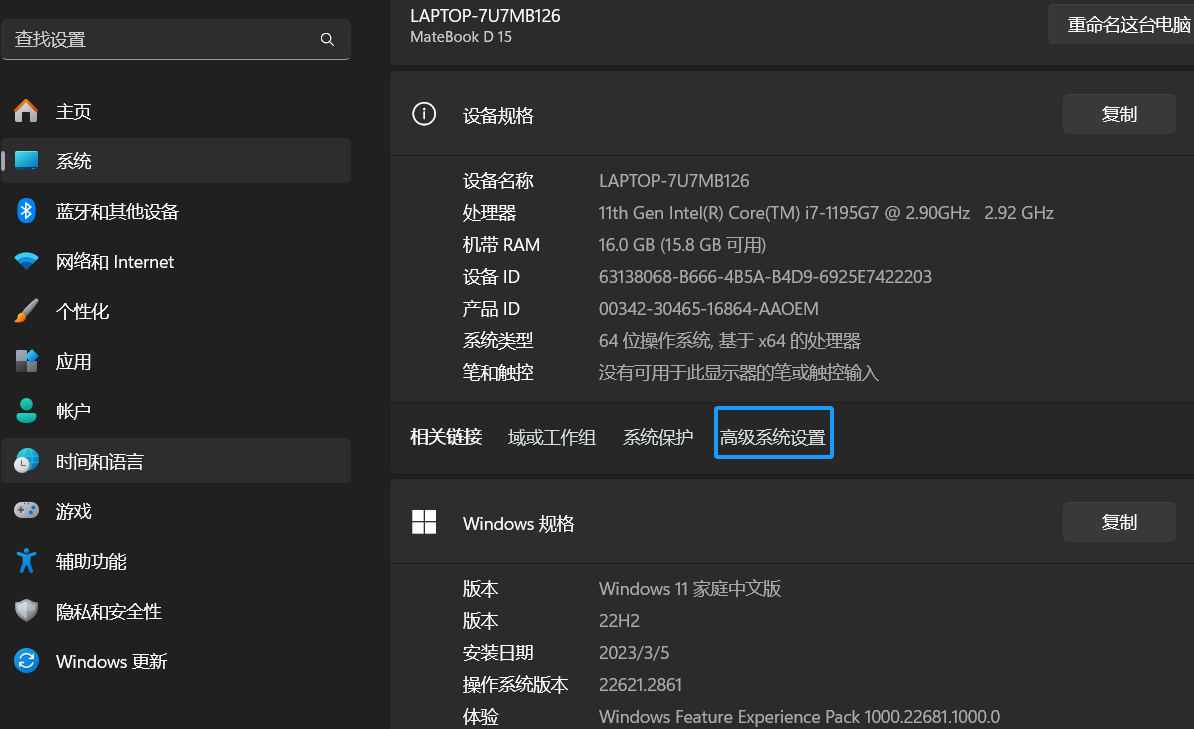Click the LAPTOP-7U7MB126 title at top
The height and width of the screenshot is (729, 1194).
tap(485, 16)
